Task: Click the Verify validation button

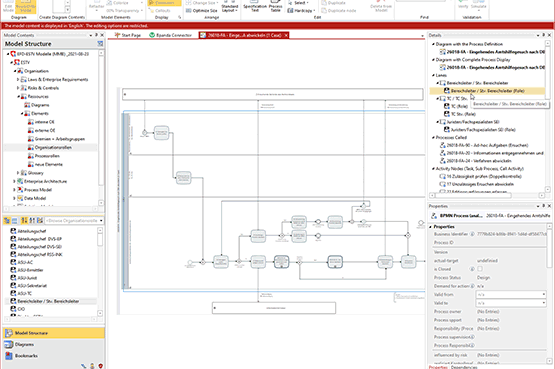Action: point(463,5)
